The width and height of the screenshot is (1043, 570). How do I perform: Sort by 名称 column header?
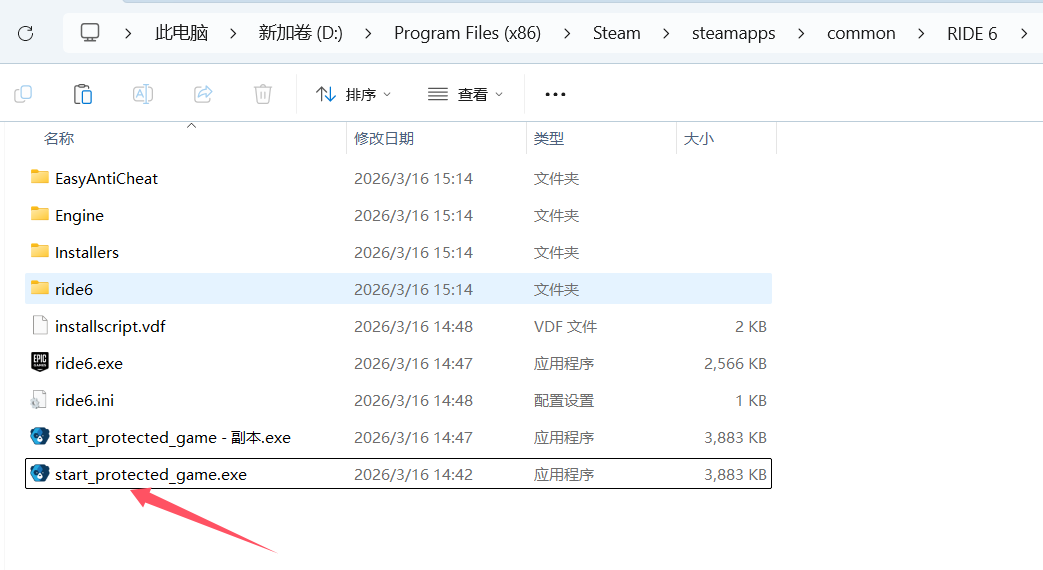click(x=59, y=139)
